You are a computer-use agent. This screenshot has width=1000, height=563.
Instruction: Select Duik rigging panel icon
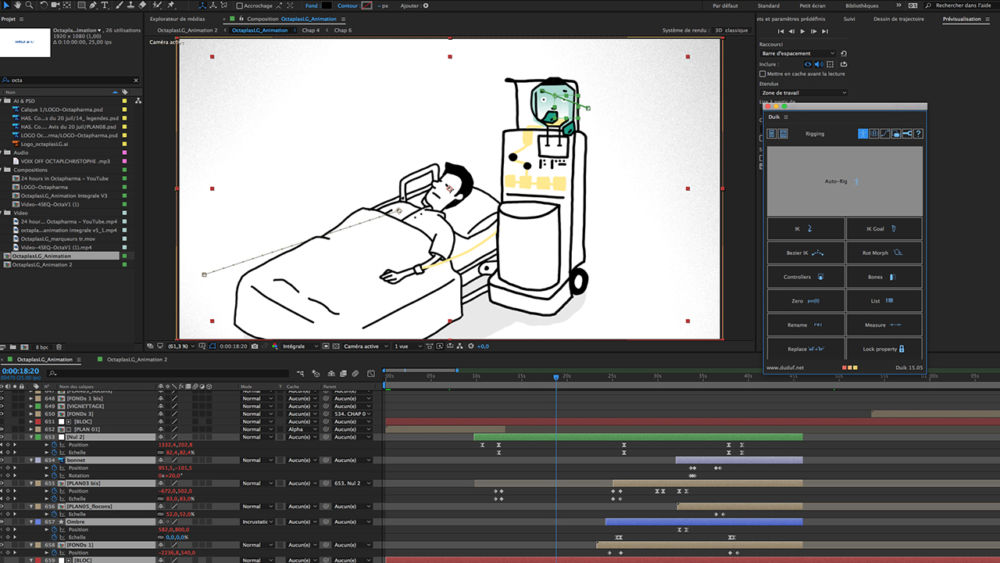(x=862, y=134)
